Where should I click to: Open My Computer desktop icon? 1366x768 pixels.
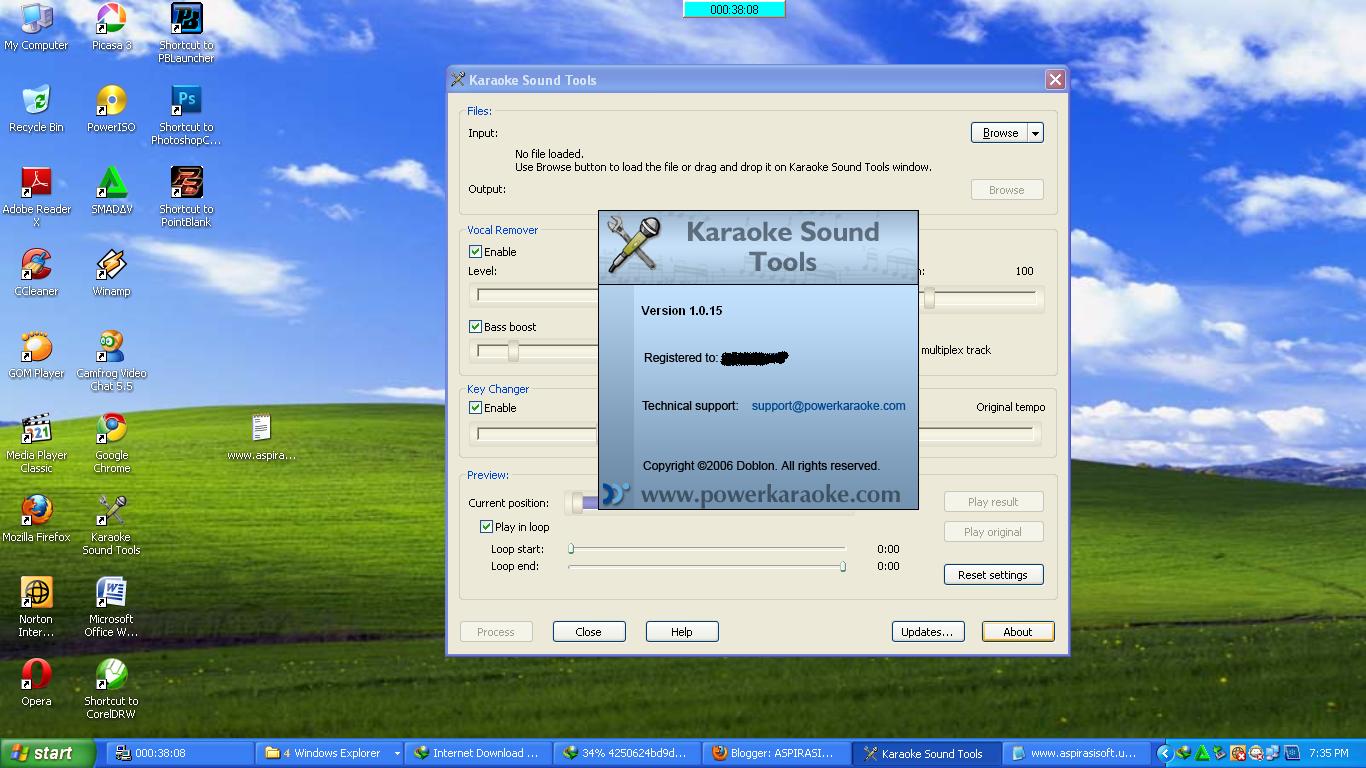pyautogui.click(x=36, y=27)
